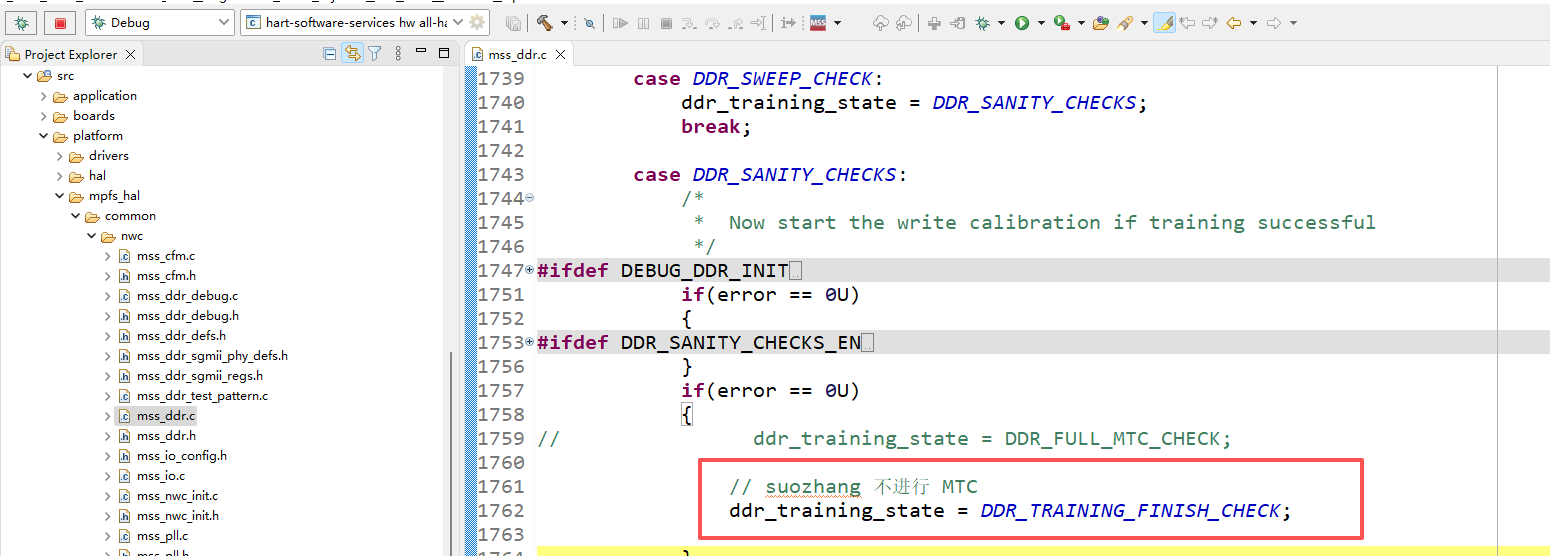1550x556 pixels.
Task: Expand the boards folder
Action: 43,116
